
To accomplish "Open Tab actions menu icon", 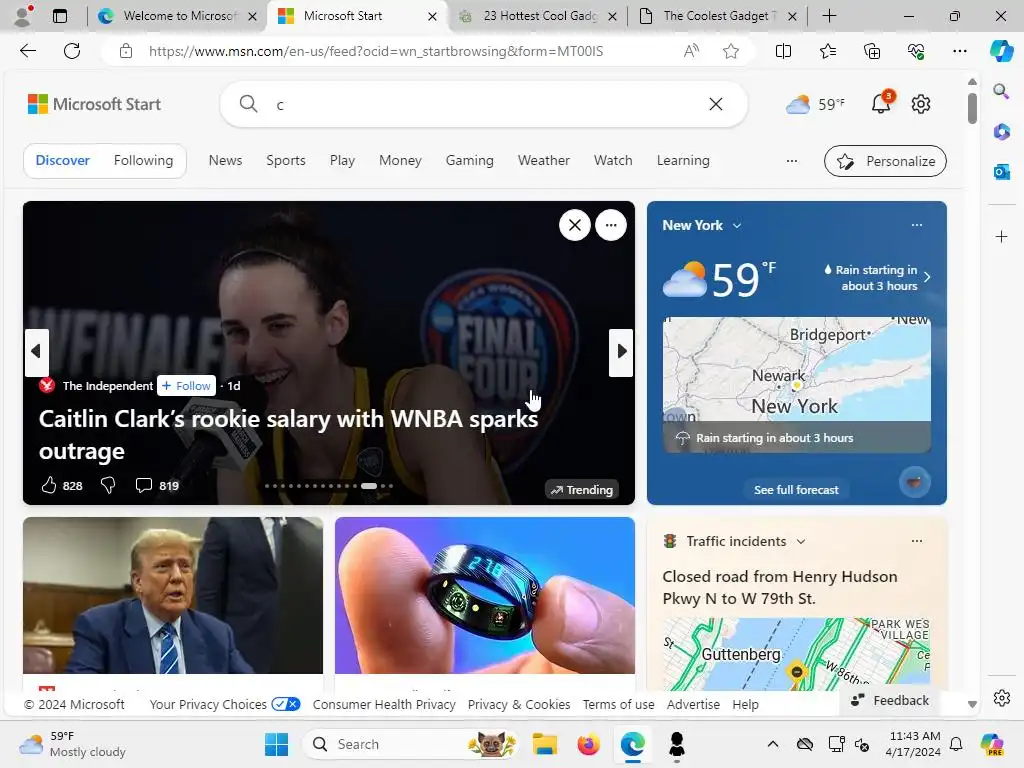I will [x=59, y=16].
